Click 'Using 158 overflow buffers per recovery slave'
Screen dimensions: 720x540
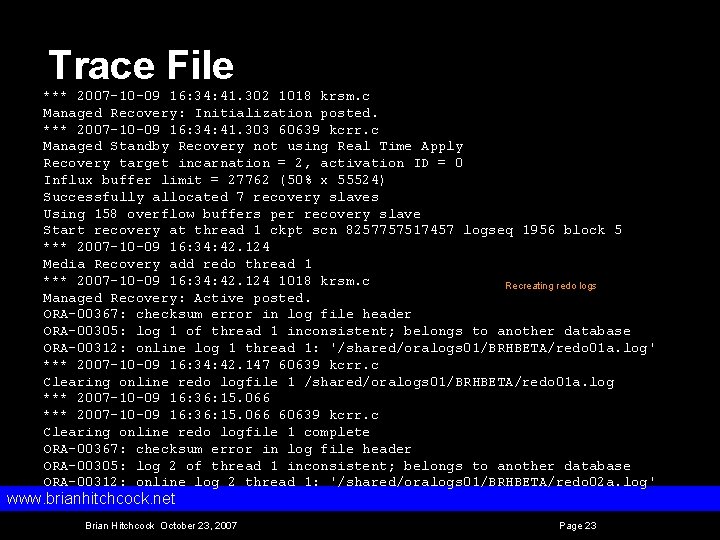coord(232,214)
